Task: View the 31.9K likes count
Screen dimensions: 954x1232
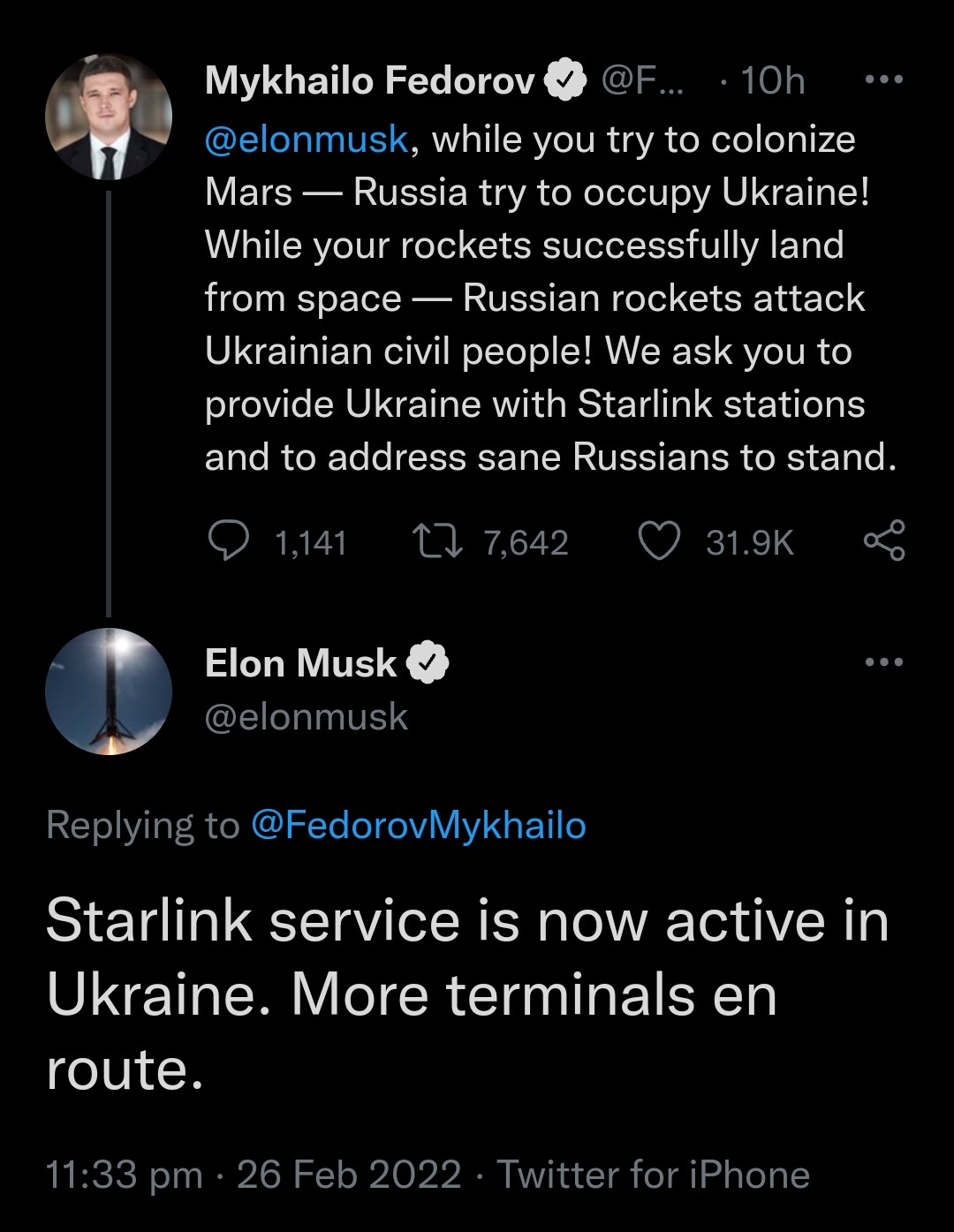Action: point(750,543)
